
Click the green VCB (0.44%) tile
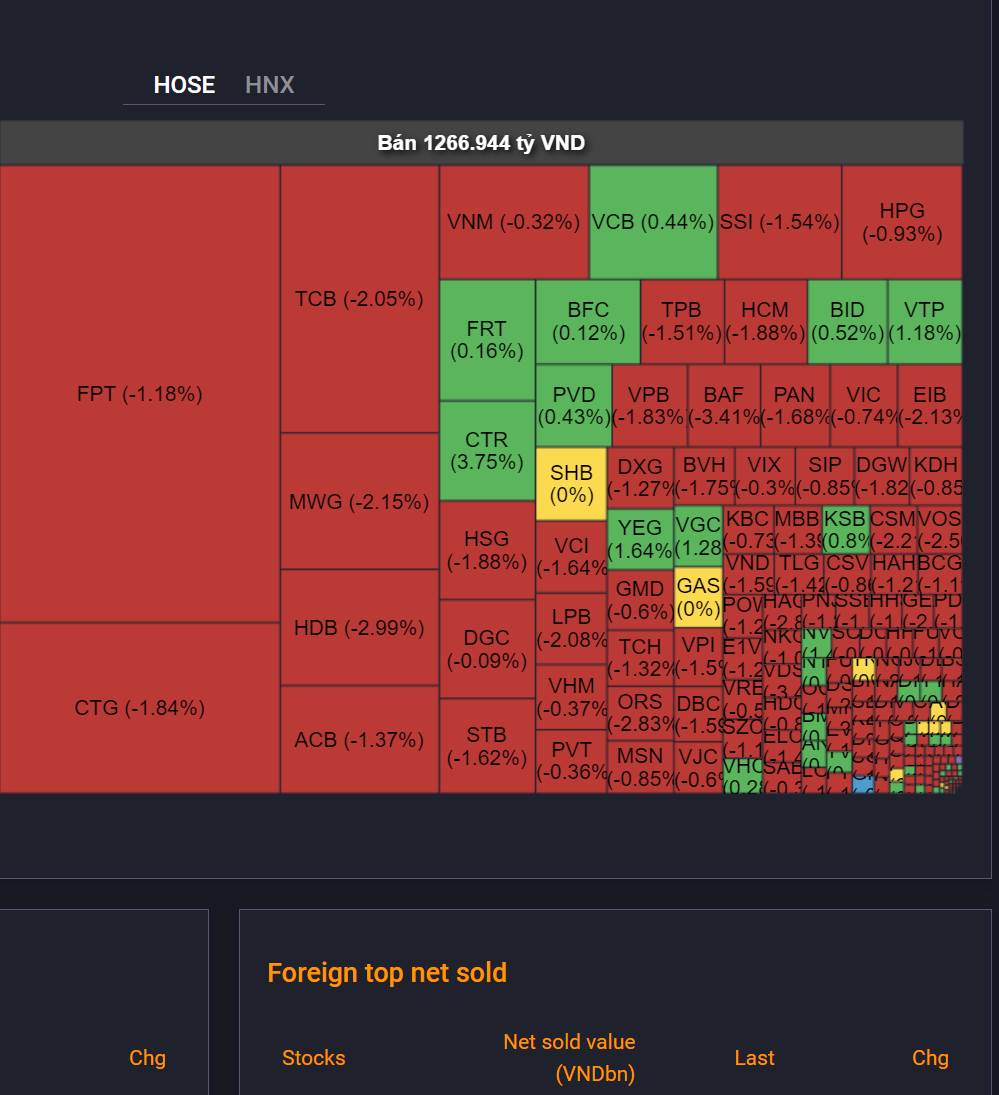(653, 222)
